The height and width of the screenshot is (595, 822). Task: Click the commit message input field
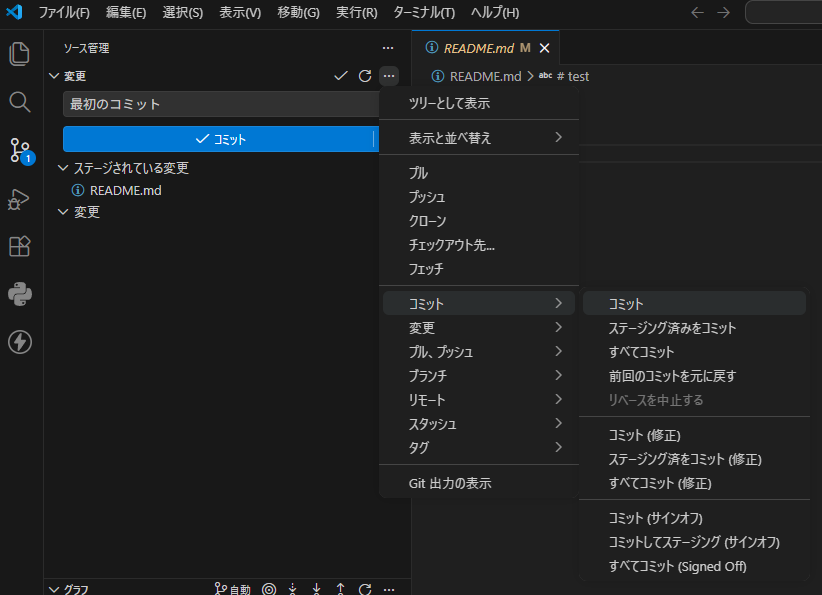(220, 104)
